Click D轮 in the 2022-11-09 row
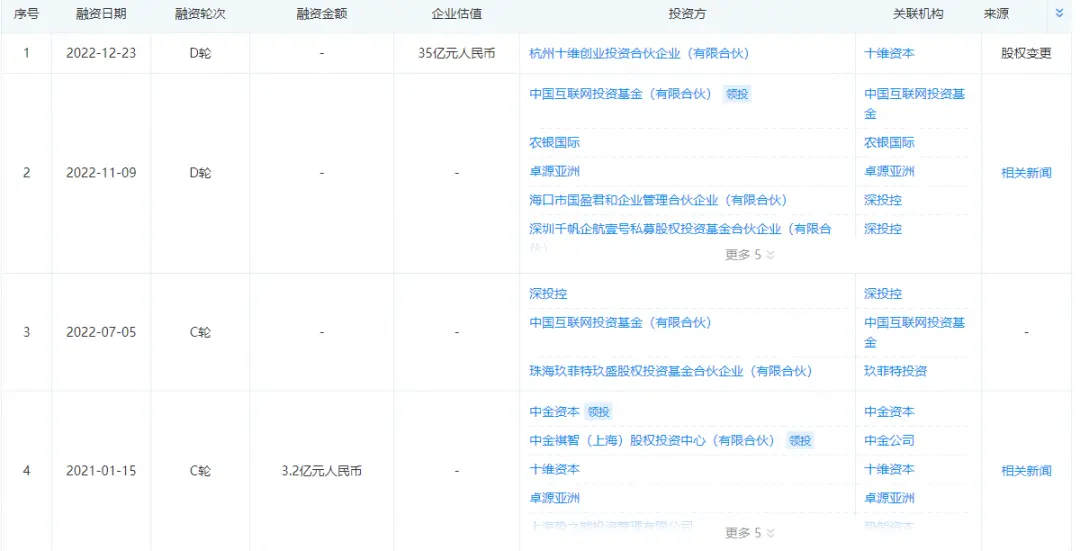 tap(200, 173)
